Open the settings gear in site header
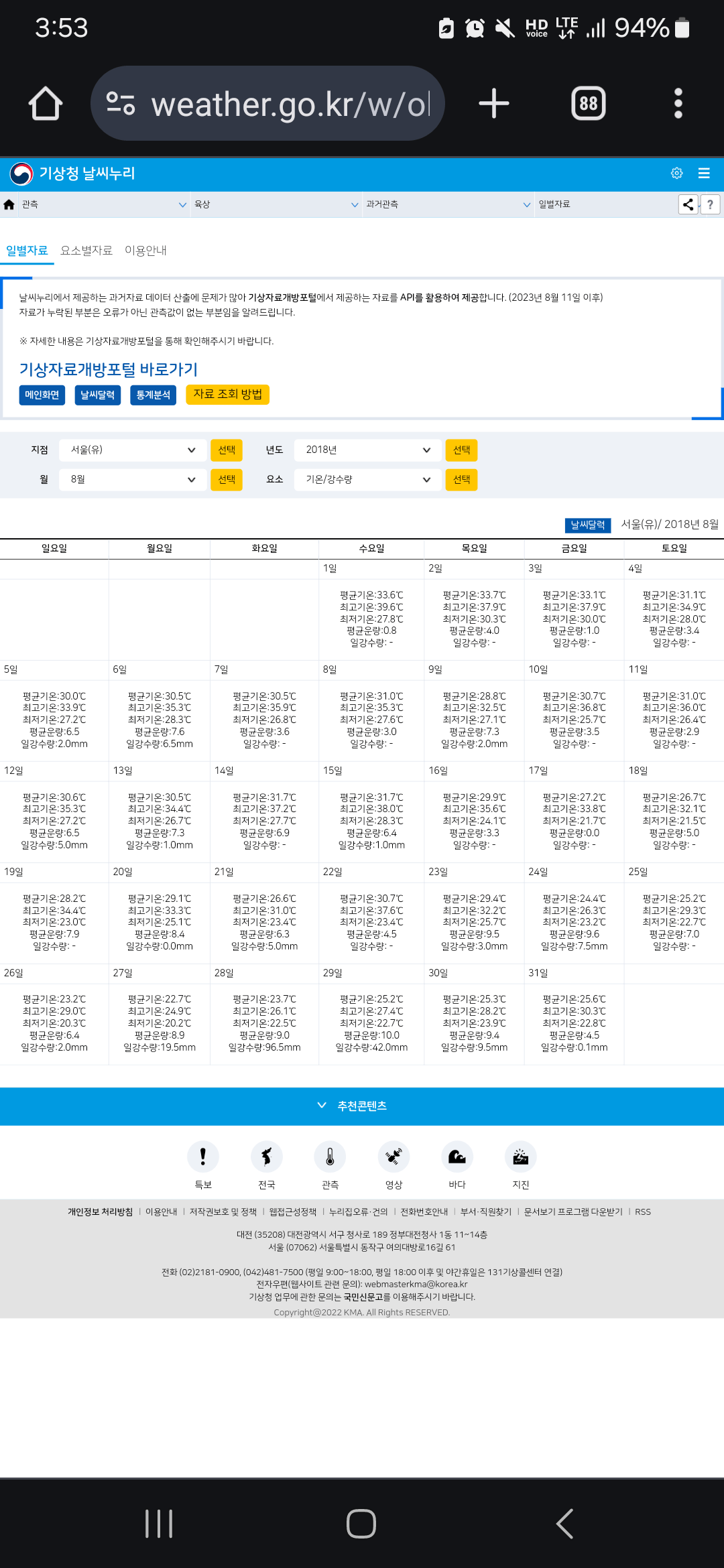Screen dimensions: 724x1568 (x=676, y=174)
